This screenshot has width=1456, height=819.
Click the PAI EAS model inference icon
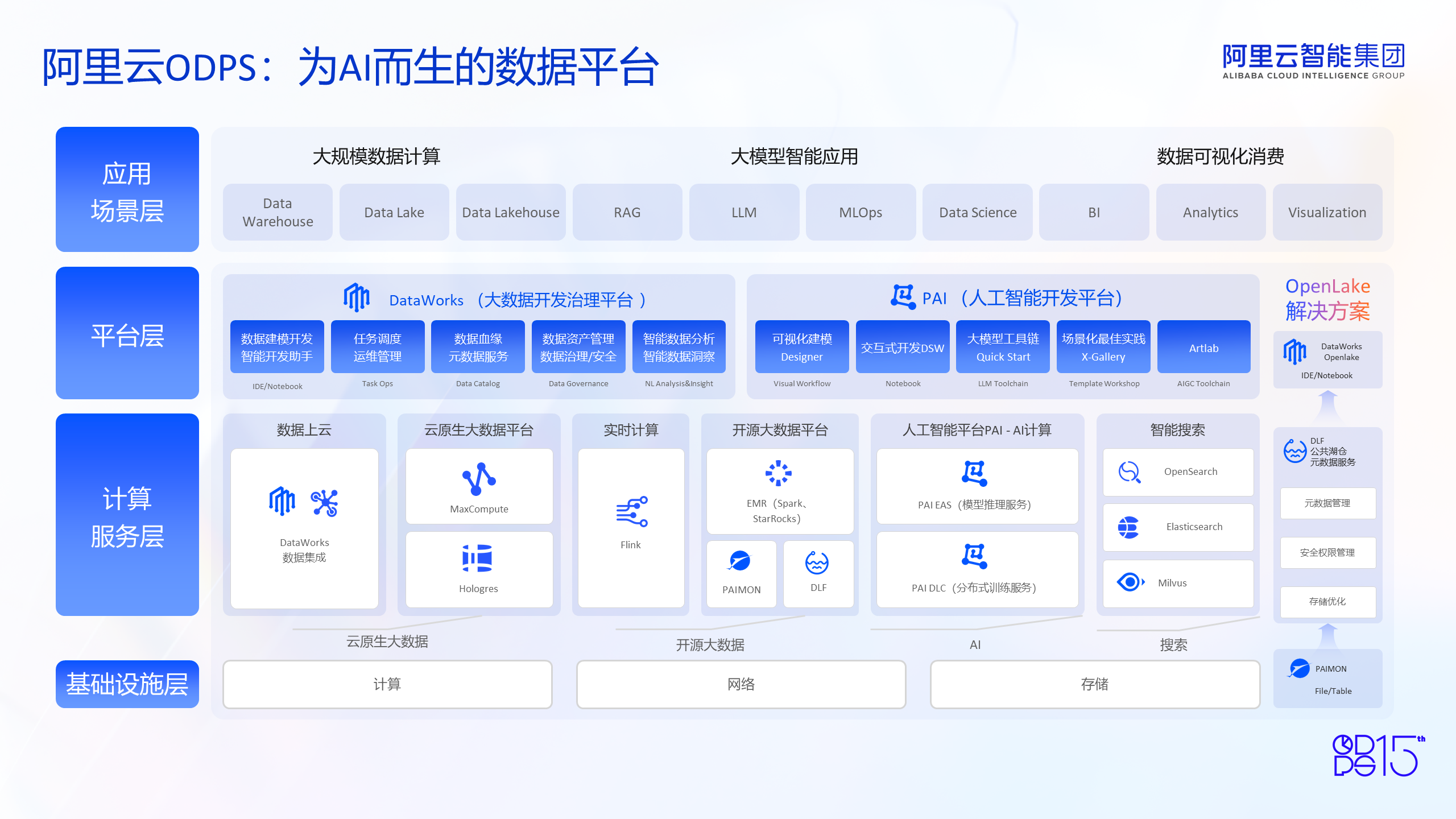(974, 473)
